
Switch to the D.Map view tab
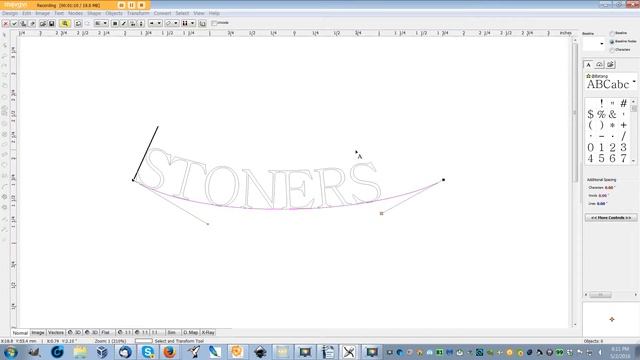190,333
